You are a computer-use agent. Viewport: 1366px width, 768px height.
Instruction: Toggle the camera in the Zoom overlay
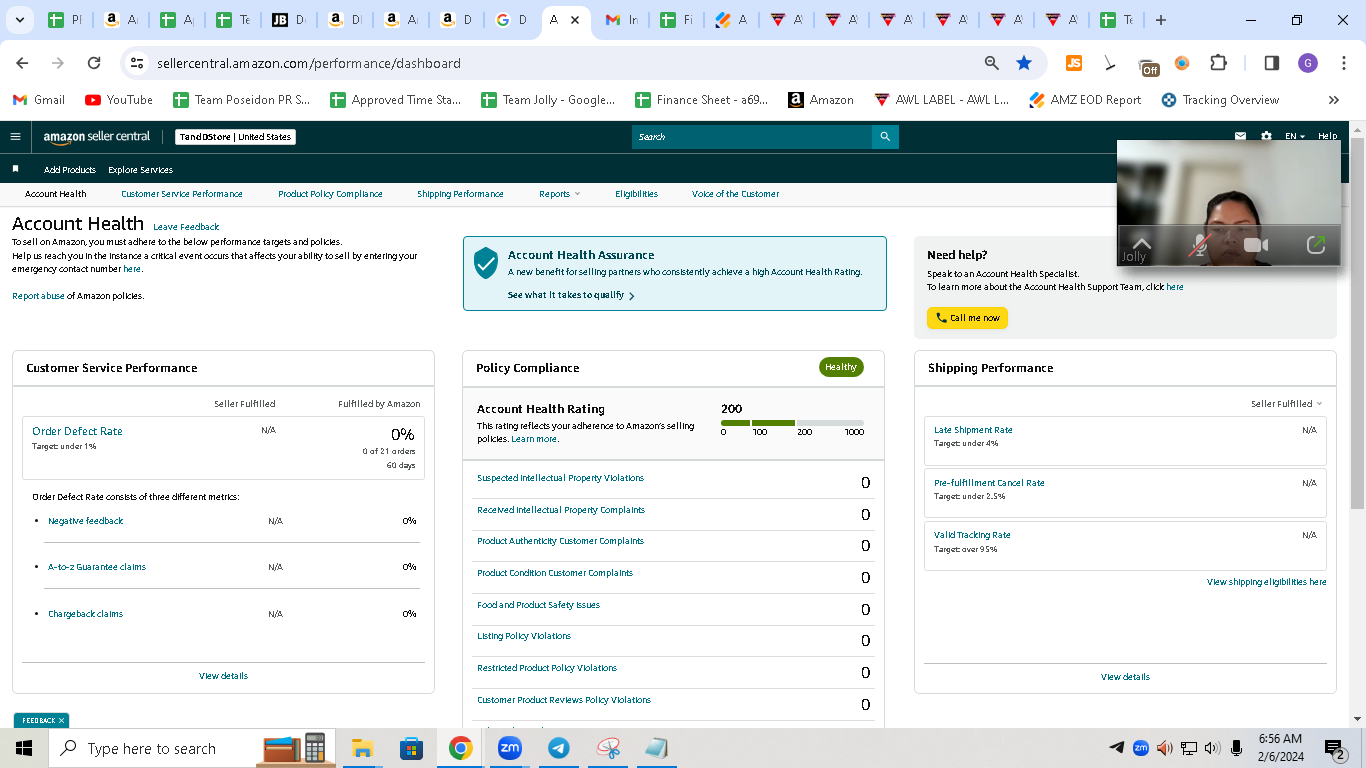click(1256, 245)
